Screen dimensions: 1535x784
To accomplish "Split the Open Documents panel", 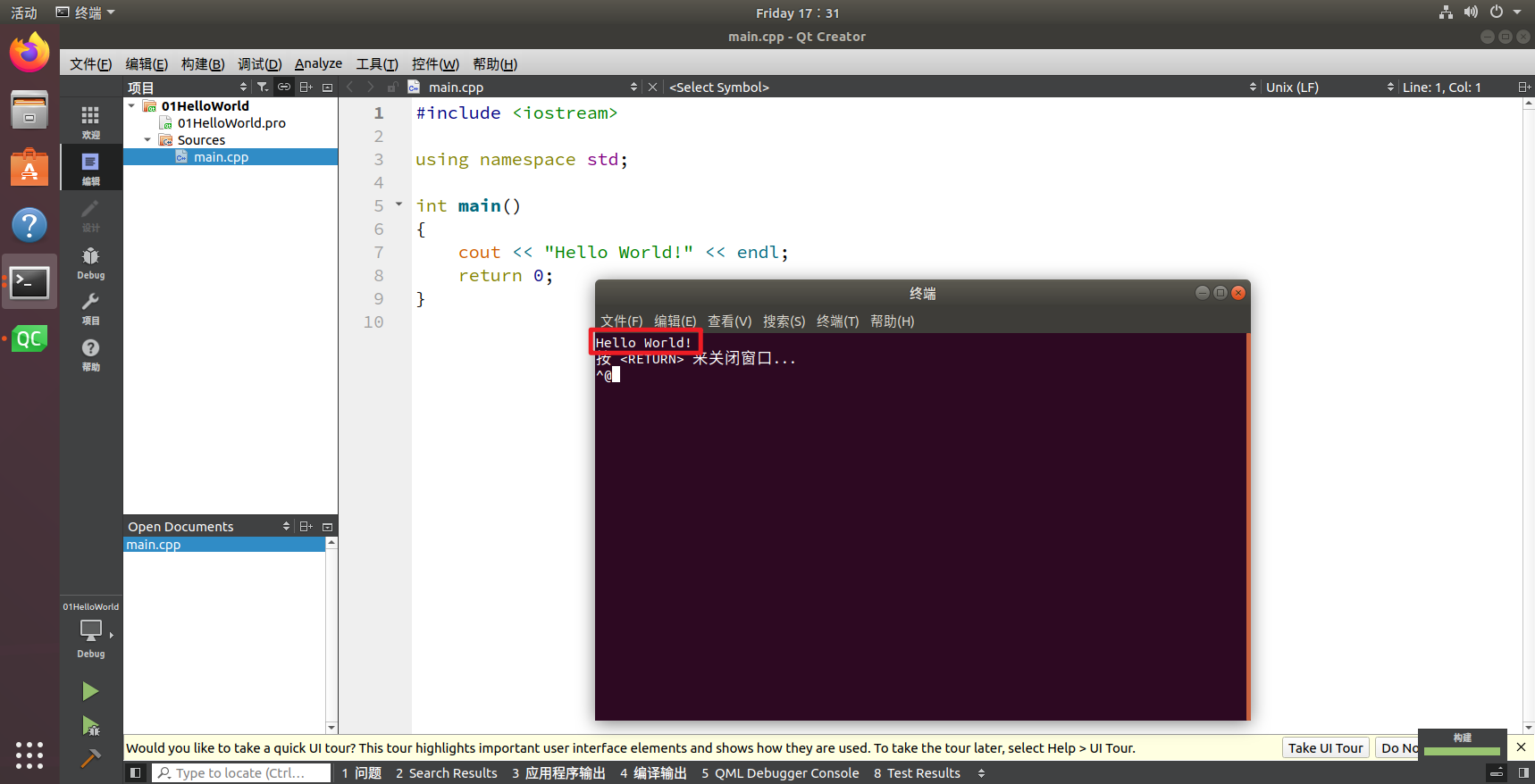I will click(306, 526).
